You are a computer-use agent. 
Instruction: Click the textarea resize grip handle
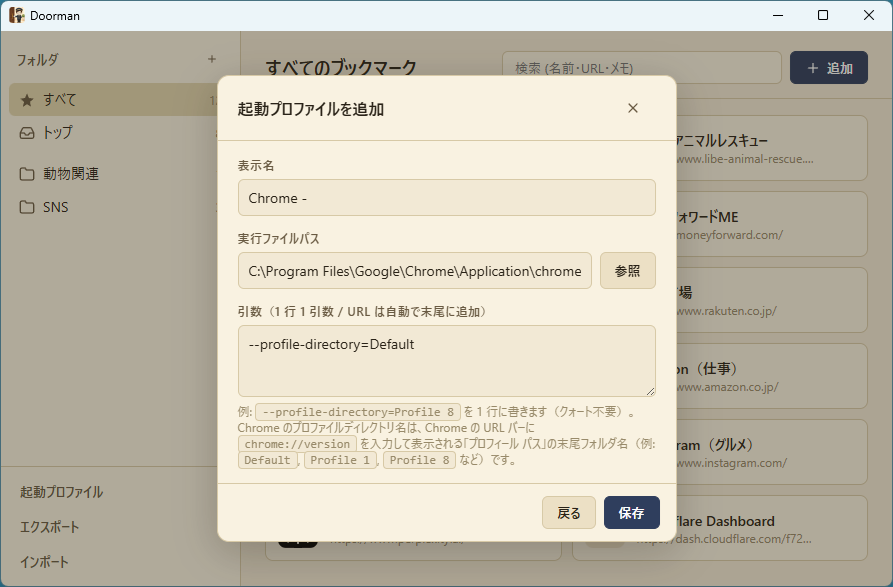[x=650, y=391]
